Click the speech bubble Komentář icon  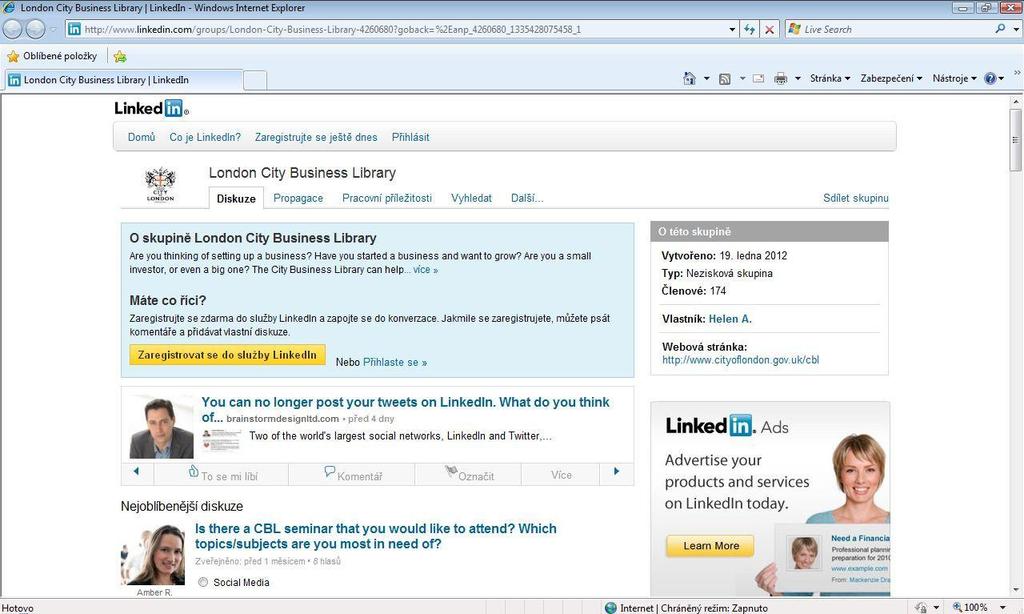330,471
